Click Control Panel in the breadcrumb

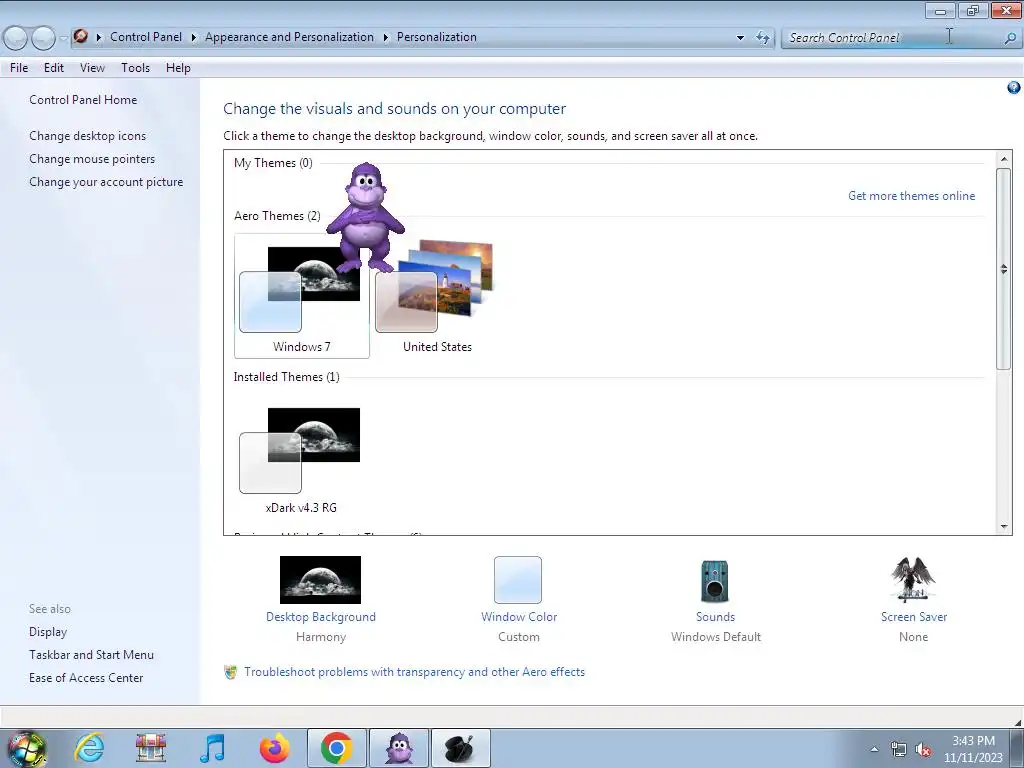tap(146, 37)
